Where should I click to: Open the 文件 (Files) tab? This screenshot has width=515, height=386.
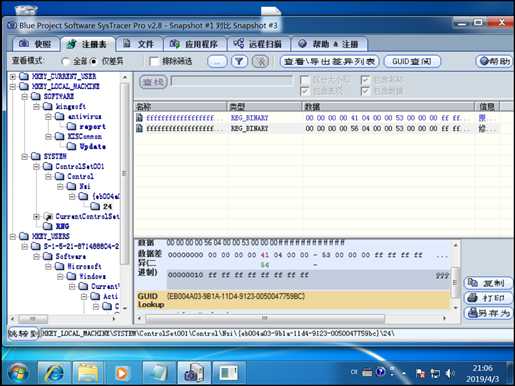139,44
